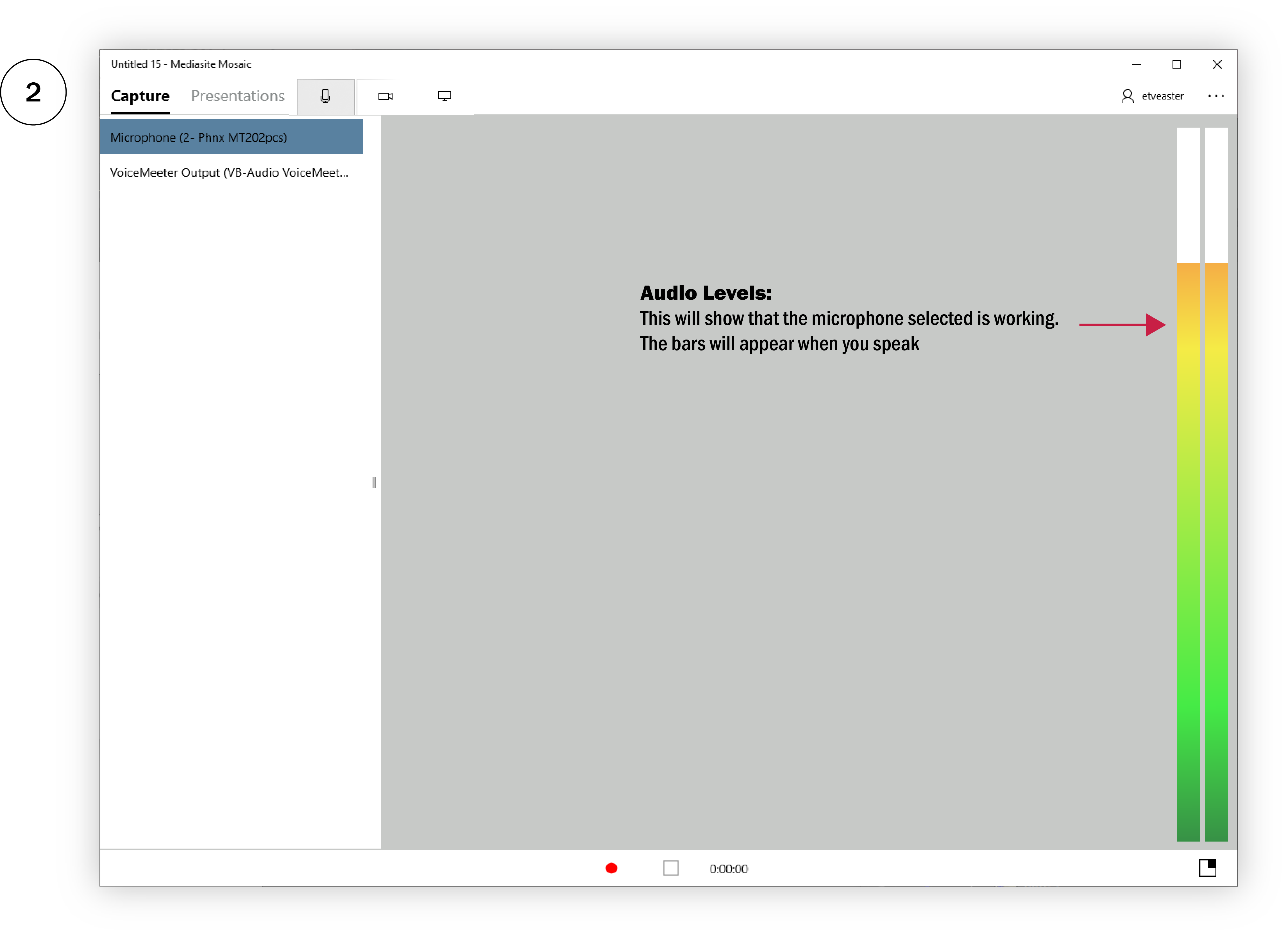Click the panel splitter collapse handle
This screenshot has width=1288, height=936.
[x=374, y=482]
